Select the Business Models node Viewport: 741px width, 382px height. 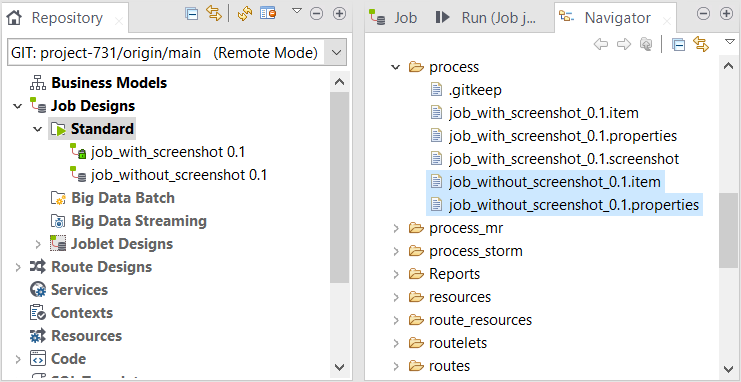click(x=109, y=83)
